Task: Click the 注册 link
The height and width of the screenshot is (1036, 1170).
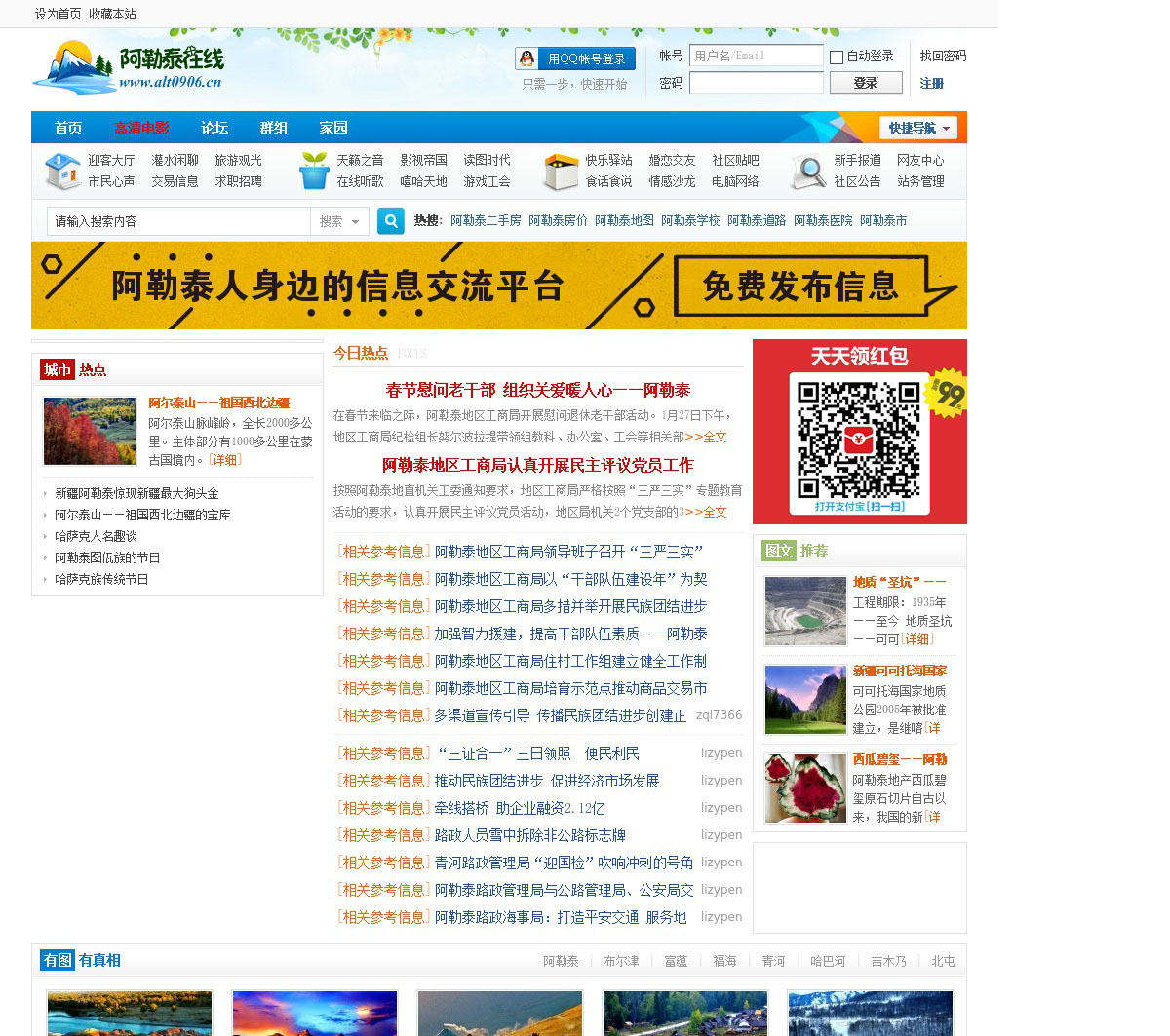Action: pos(931,84)
